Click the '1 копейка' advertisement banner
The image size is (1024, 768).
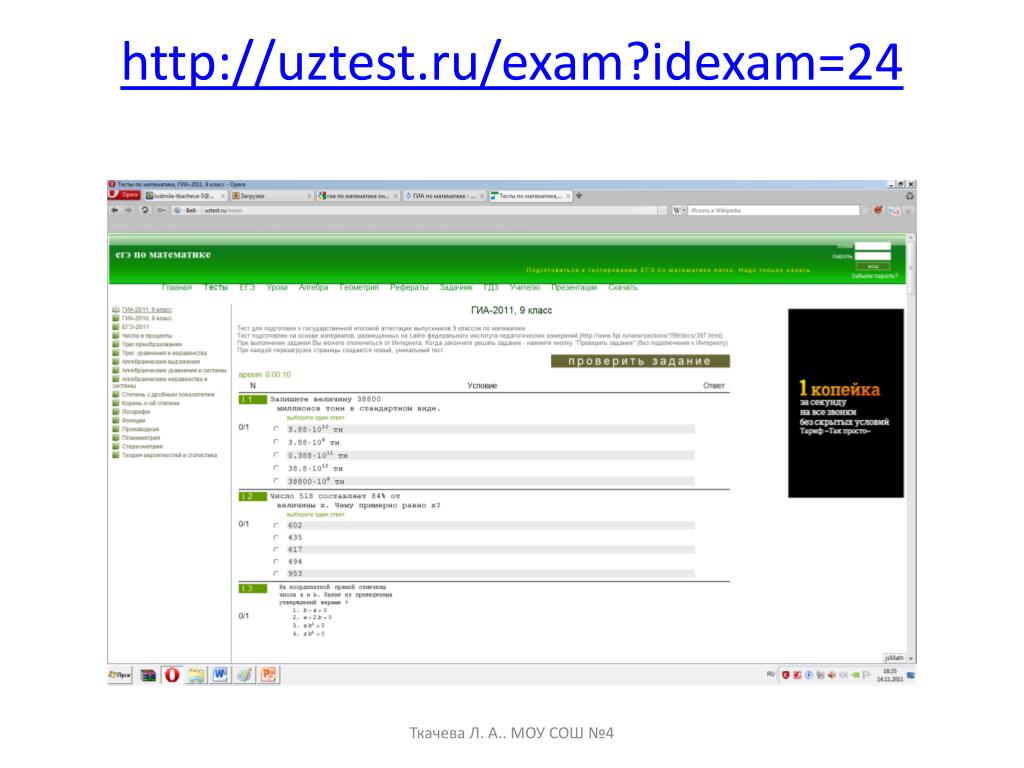tap(846, 403)
